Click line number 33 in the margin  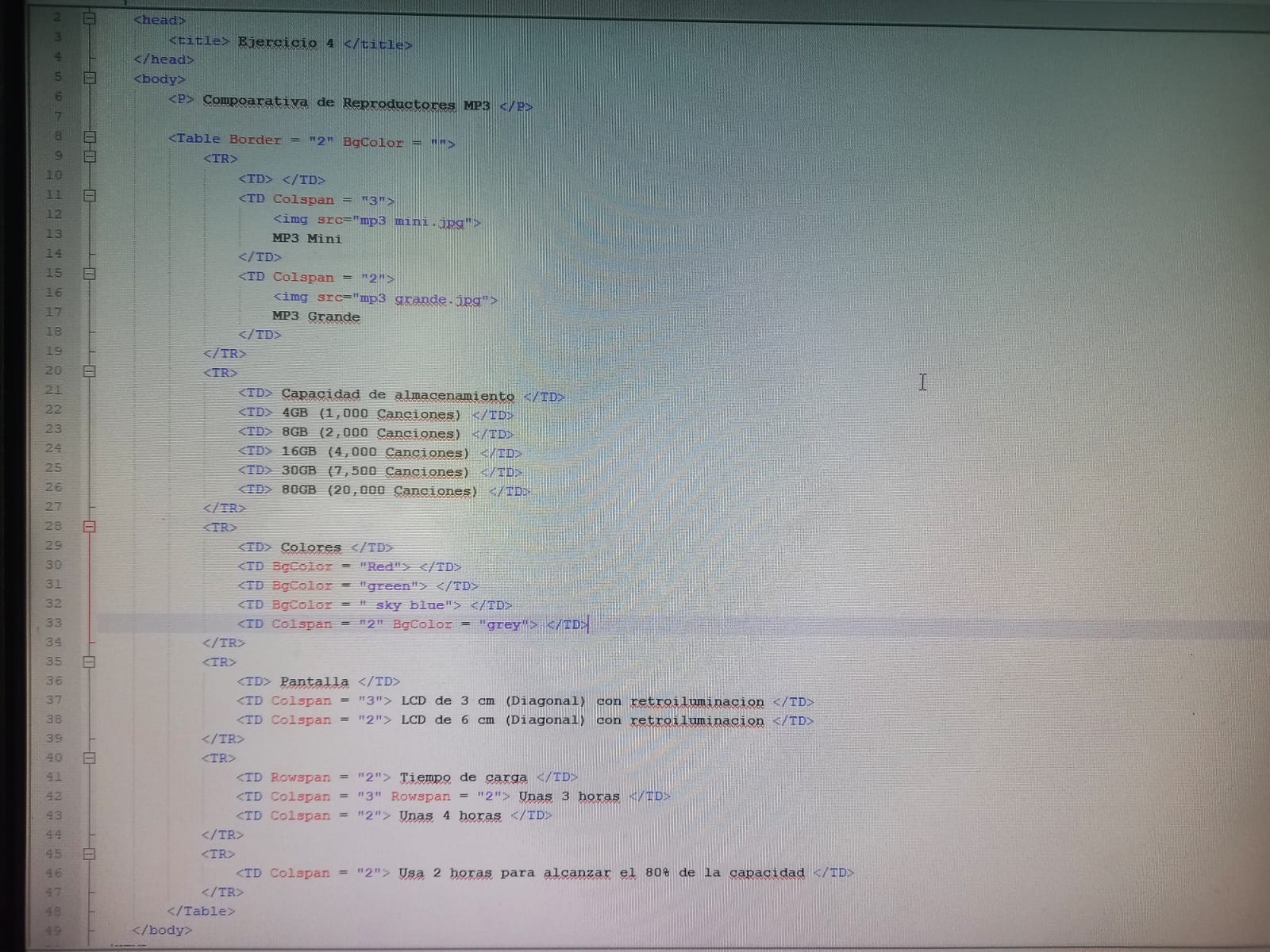pyautogui.click(x=53, y=623)
